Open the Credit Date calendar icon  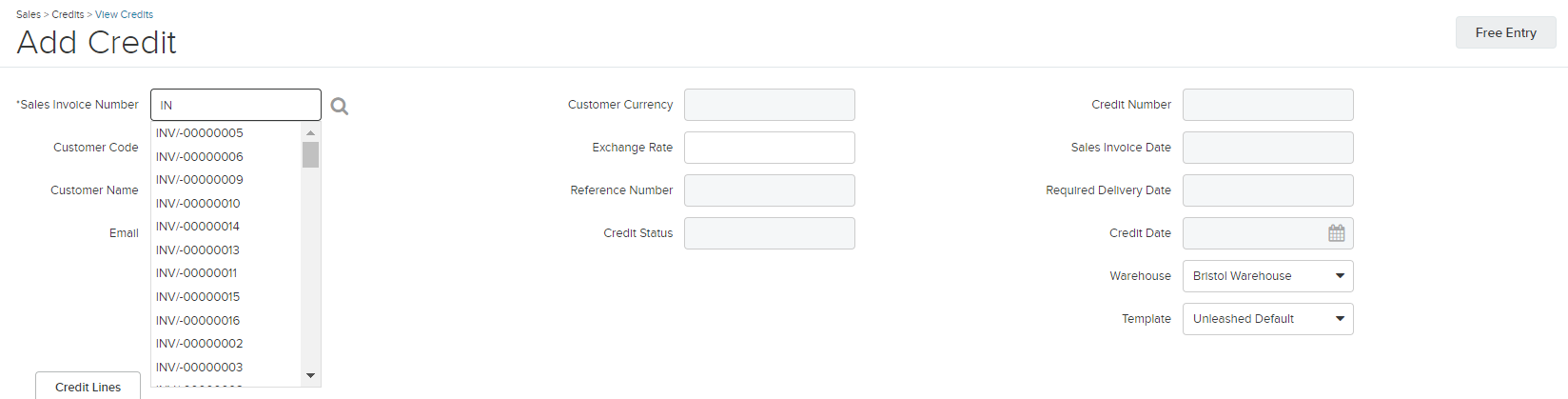(x=1337, y=233)
